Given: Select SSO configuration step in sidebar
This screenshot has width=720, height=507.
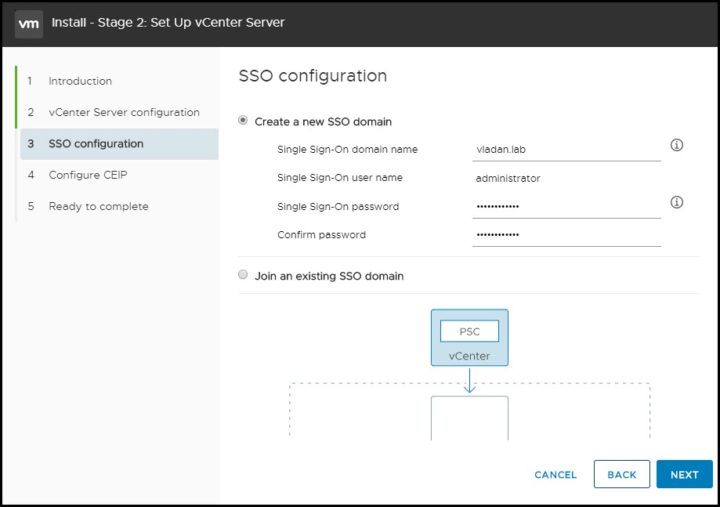Looking at the screenshot, I should tap(119, 144).
